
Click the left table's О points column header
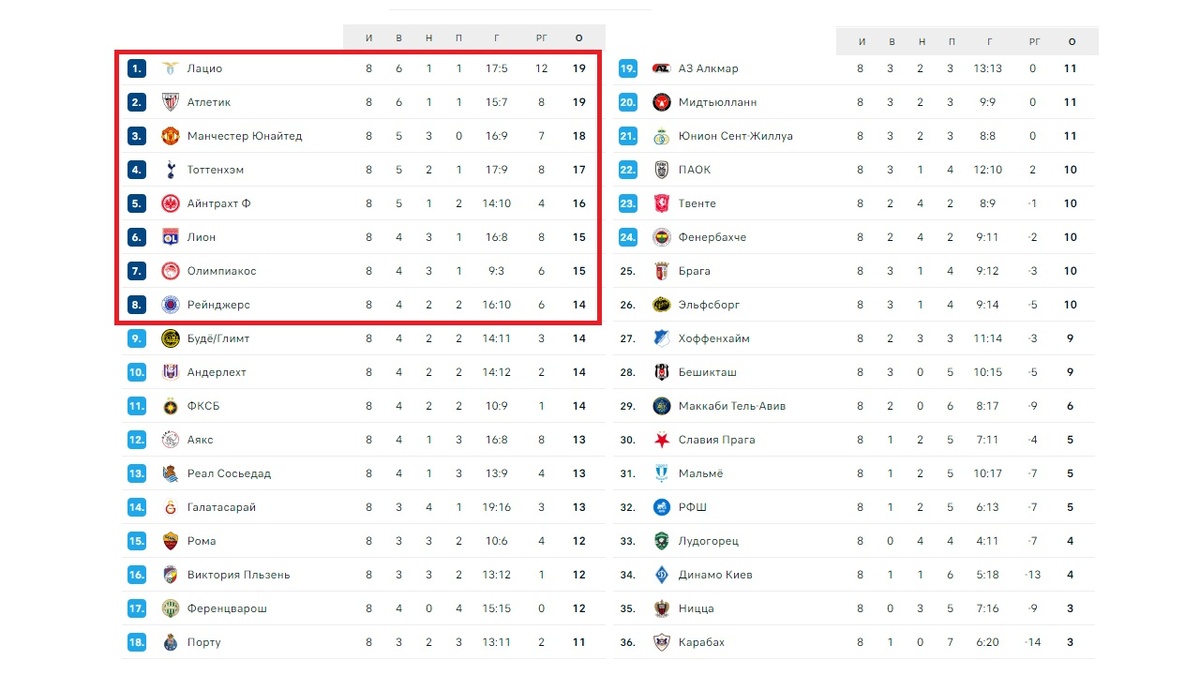579,38
